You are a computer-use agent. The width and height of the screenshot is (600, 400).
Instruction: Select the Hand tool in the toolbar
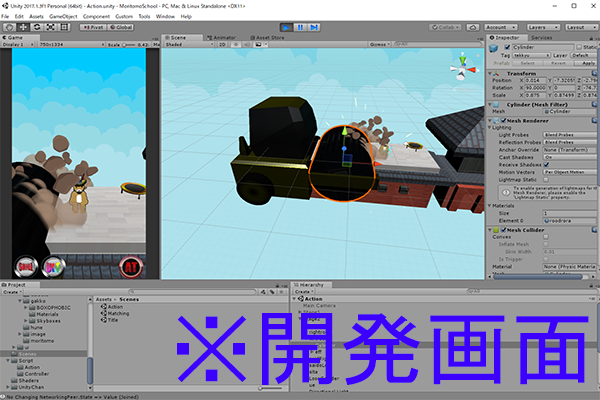[8, 28]
